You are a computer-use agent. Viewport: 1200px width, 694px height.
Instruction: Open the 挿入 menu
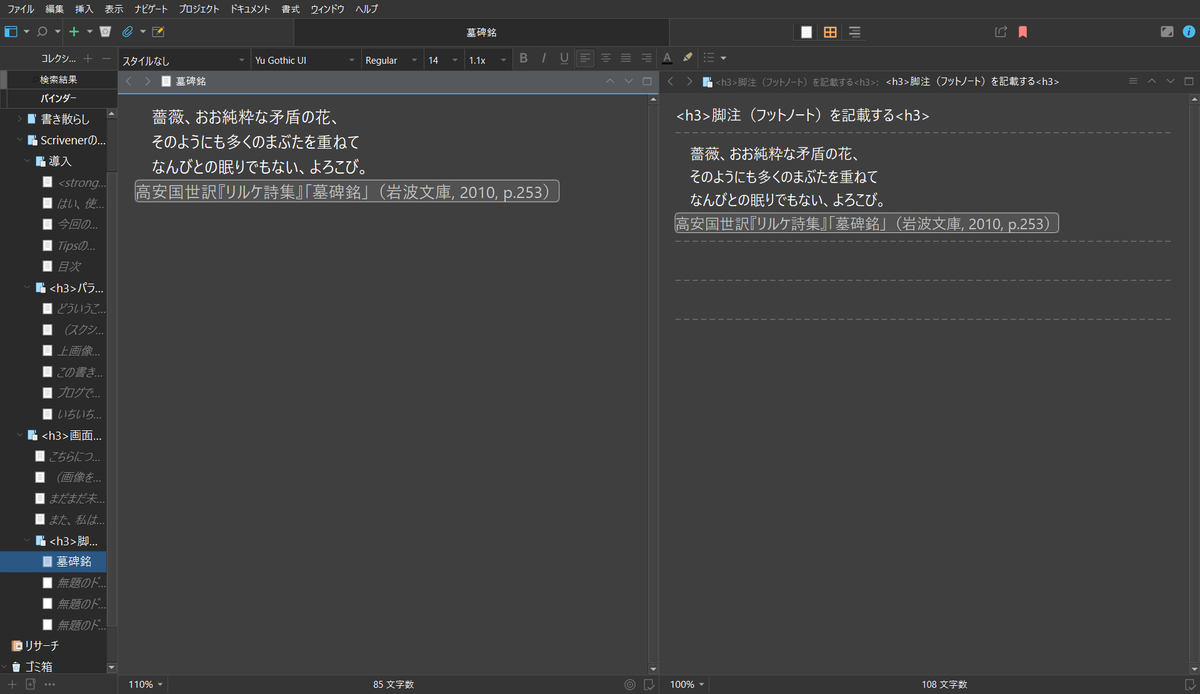(84, 8)
